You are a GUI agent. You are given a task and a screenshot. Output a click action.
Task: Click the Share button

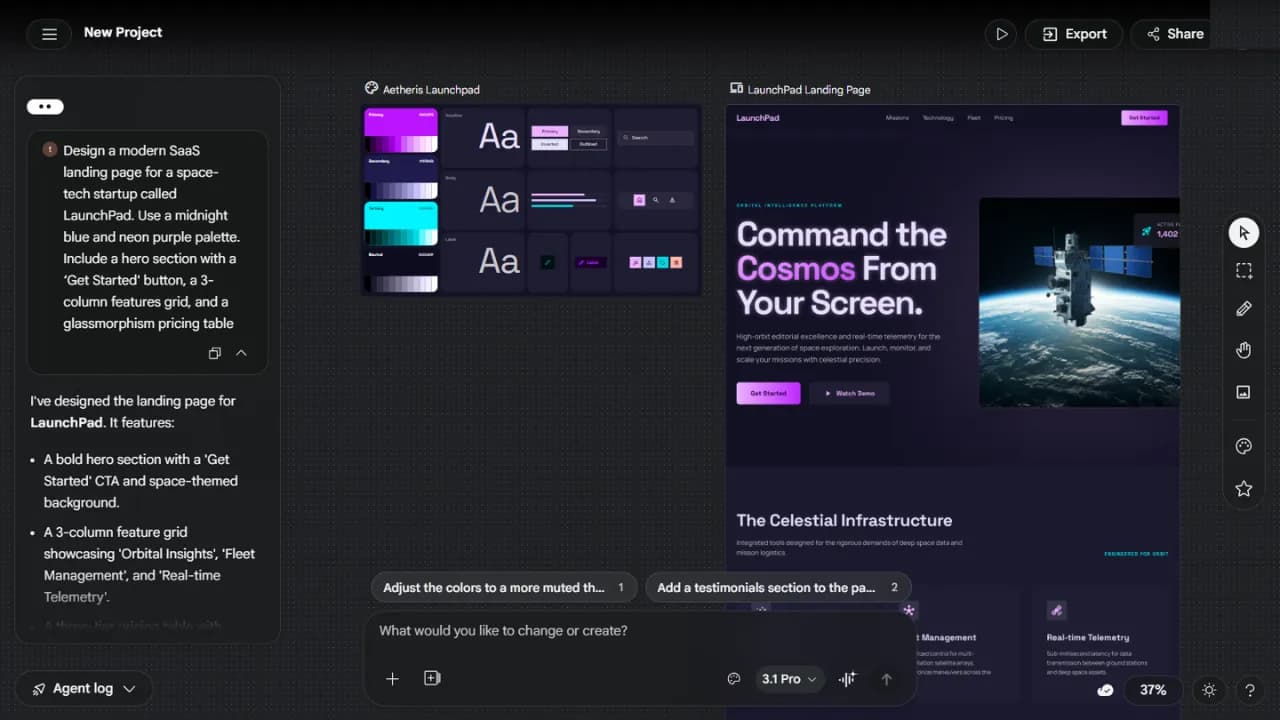tap(1174, 34)
